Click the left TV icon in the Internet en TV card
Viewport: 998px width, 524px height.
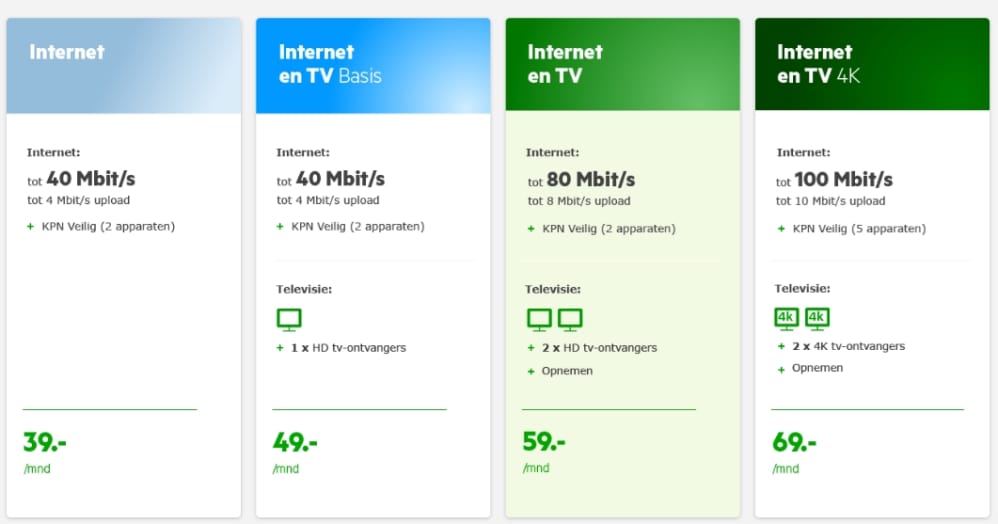(x=539, y=320)
